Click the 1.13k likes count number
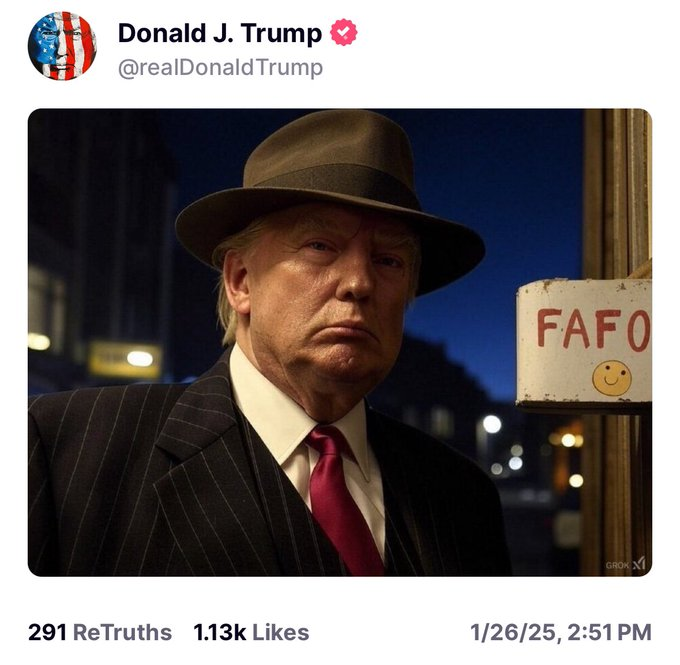Screen dimensions: 680x665 pos(220,632)
